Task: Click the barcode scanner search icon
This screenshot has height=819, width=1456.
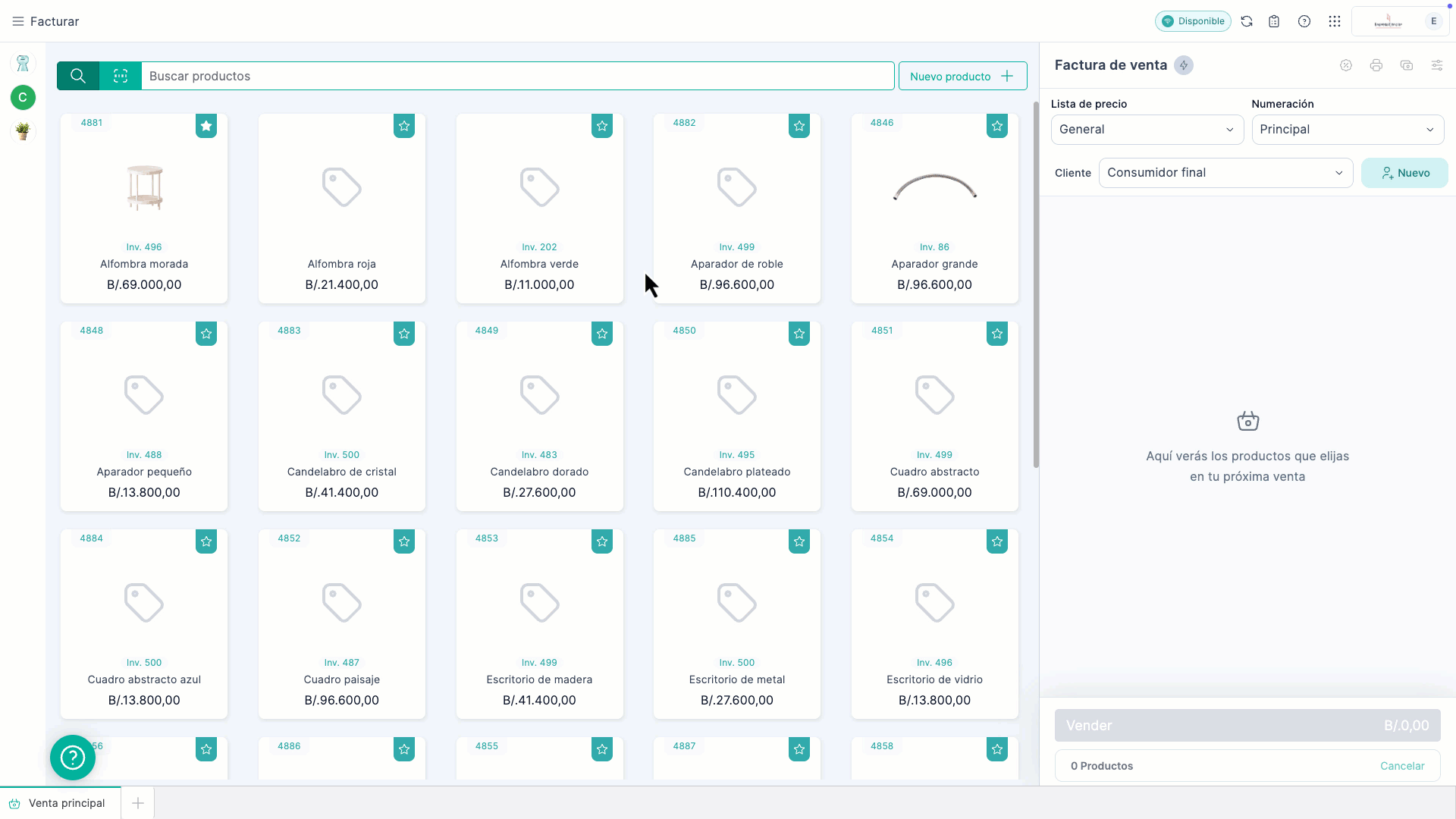Action: [x=121, y=76]
